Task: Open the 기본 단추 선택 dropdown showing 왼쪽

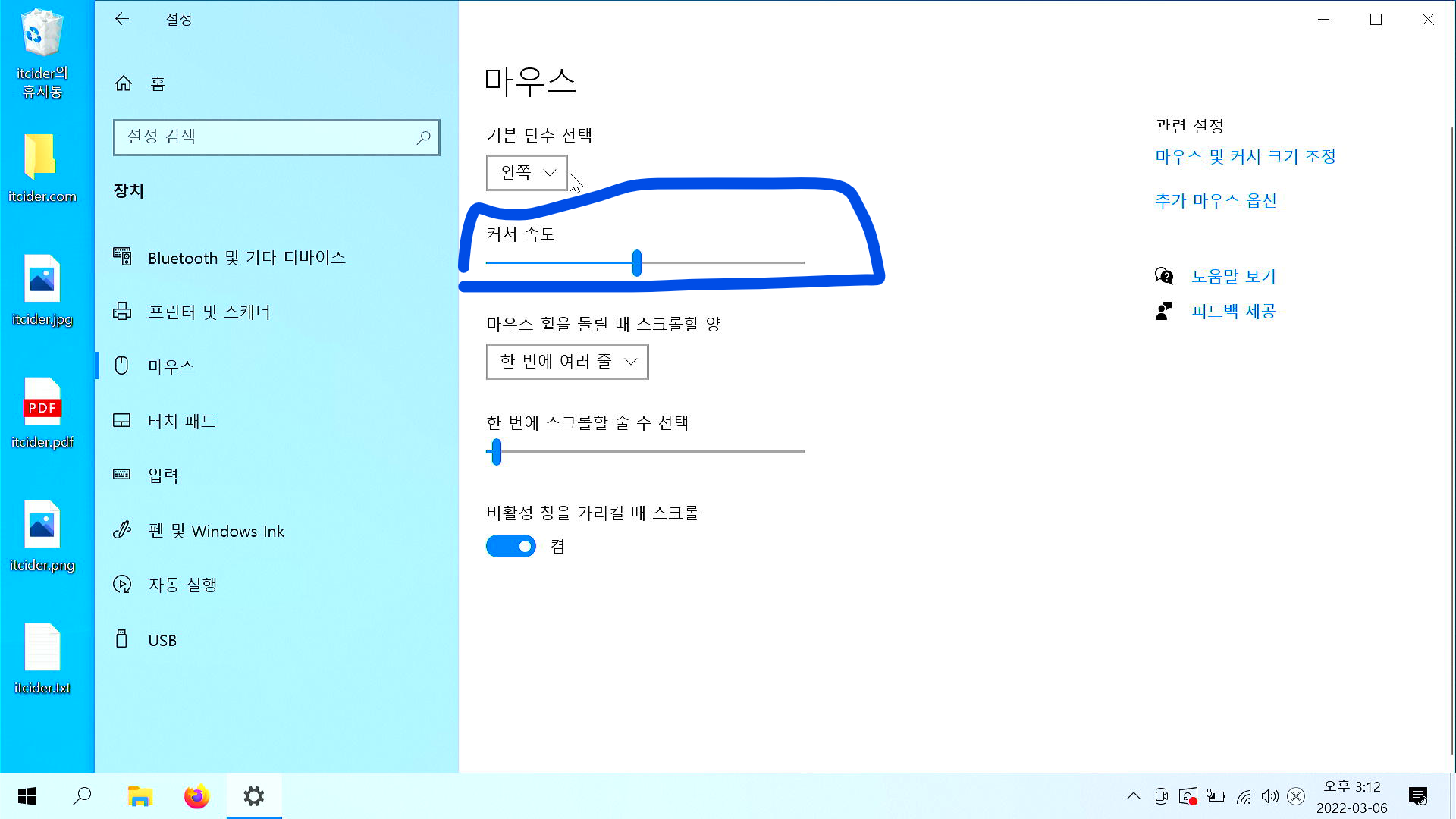Action: pos(526,173)
